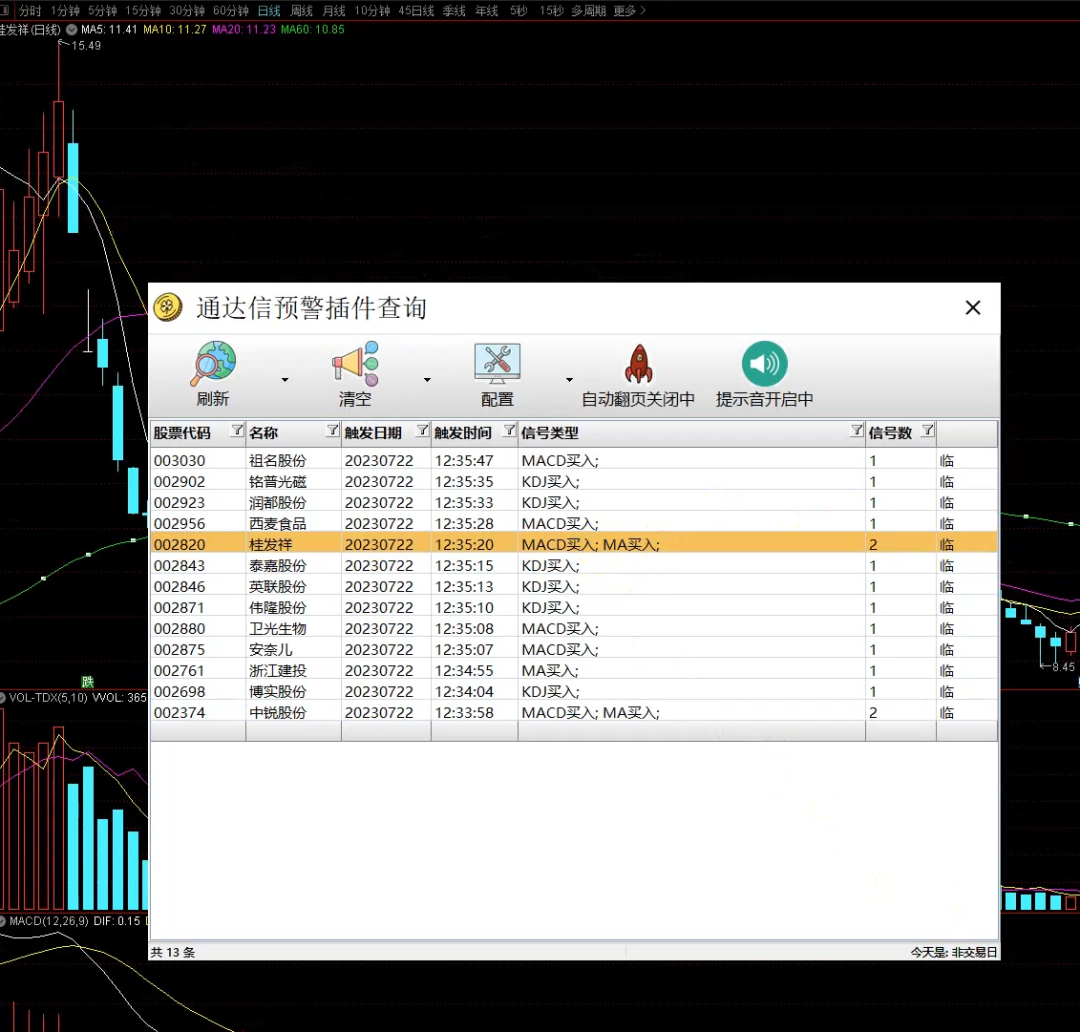Select the highlighted 桂发祥 row
This screenshot has height=1032, width=1080.
[574, 544]
